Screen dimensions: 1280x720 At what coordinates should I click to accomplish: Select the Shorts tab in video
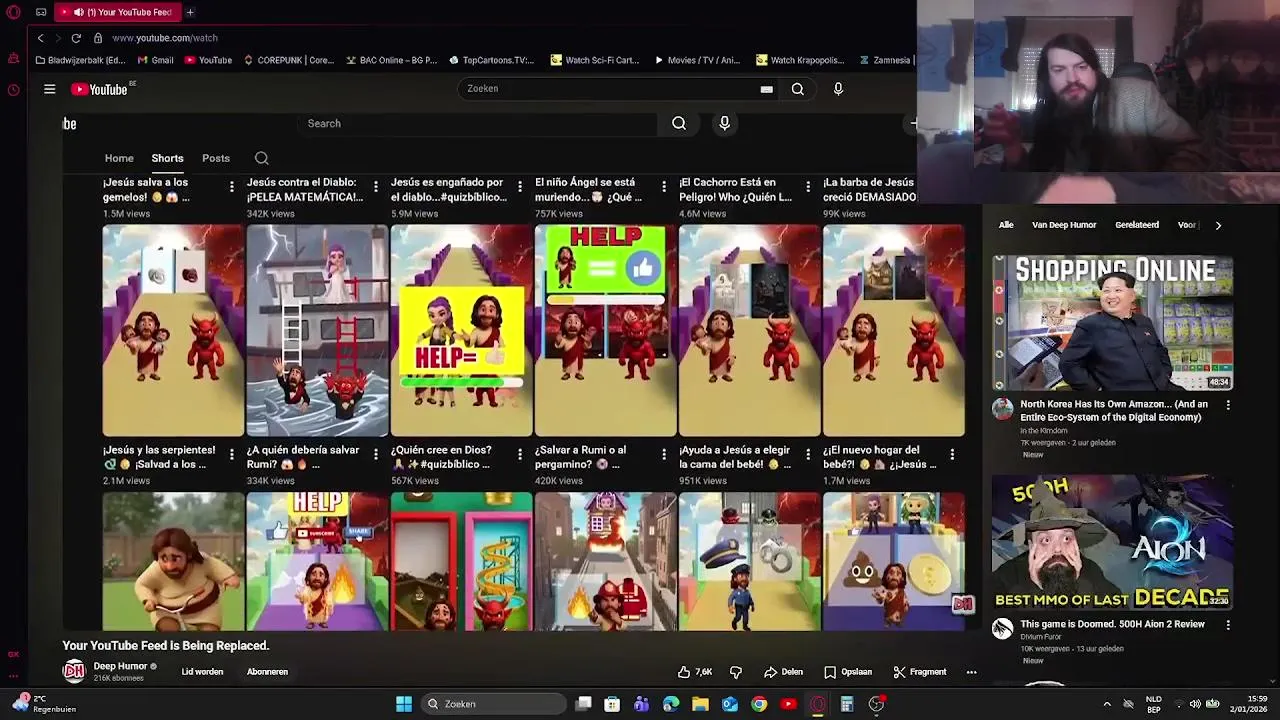click(167, 158)
